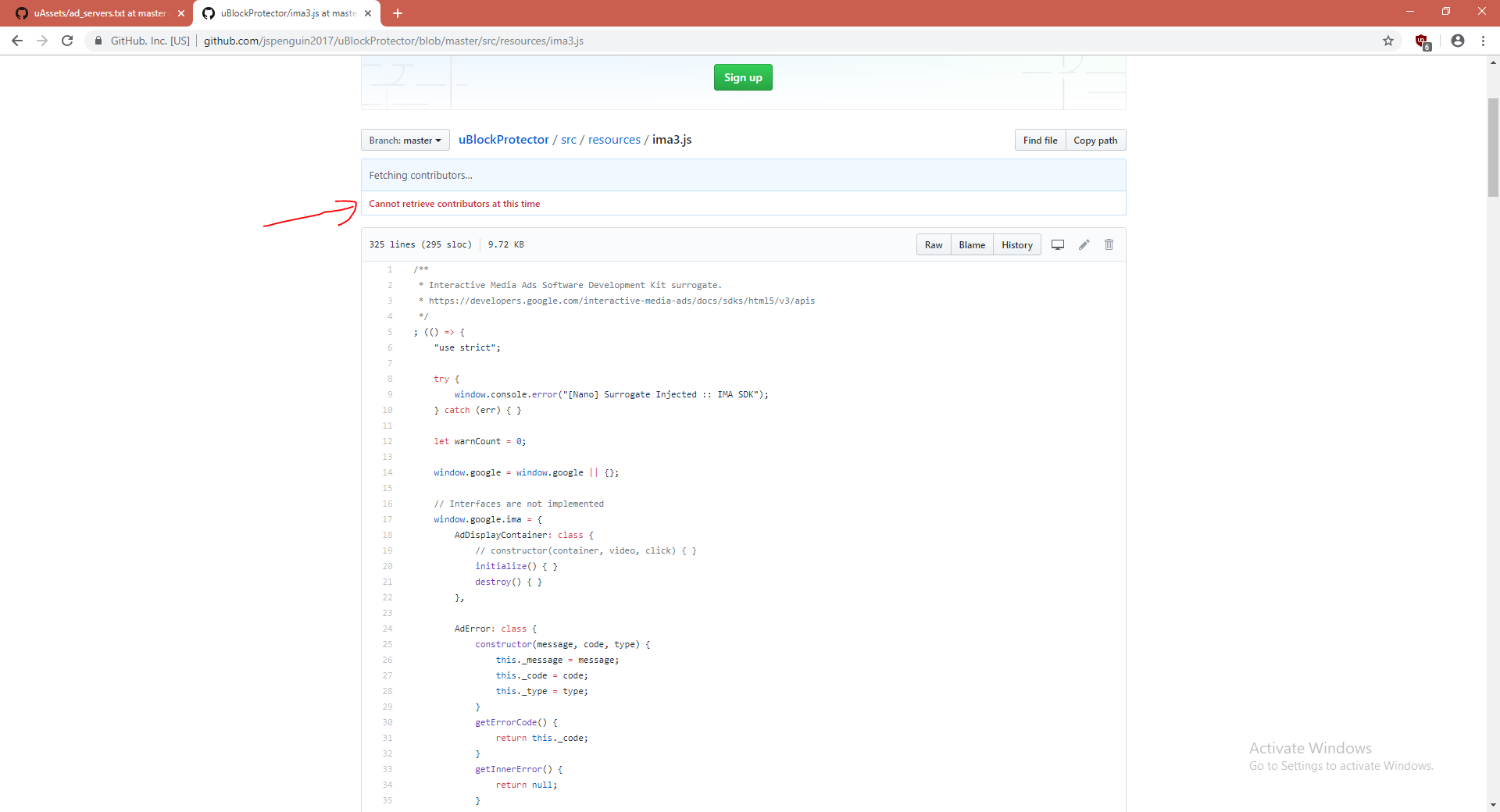Toggle Blame view for the file

pyautogui.click(x=971, y=244)
